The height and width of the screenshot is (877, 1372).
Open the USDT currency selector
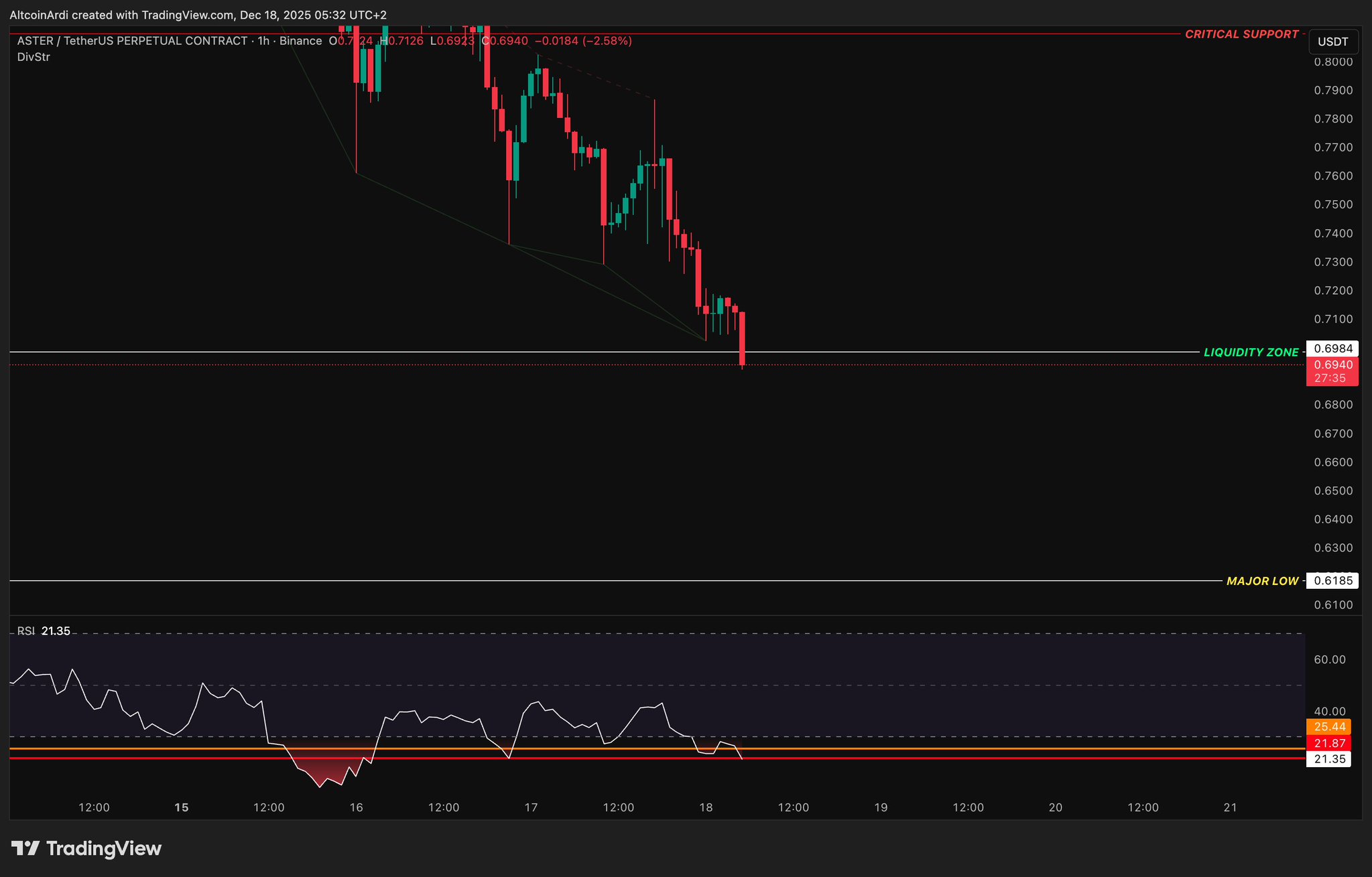[1333, 42]
